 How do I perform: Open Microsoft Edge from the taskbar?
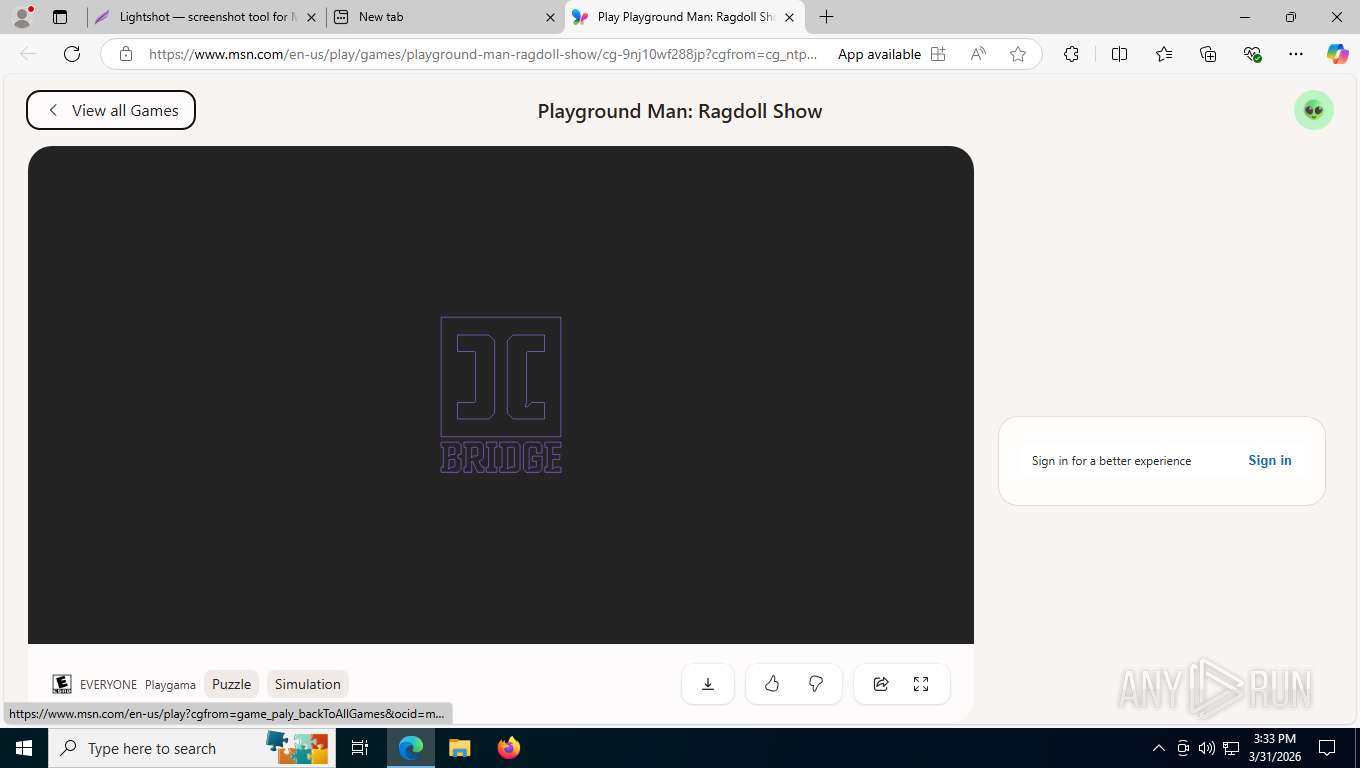pos(411,748)
